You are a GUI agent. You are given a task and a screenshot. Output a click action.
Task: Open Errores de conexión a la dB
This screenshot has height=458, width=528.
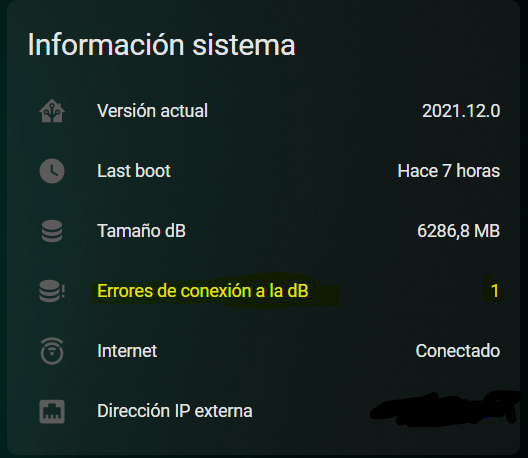click(x=203, y=291)
